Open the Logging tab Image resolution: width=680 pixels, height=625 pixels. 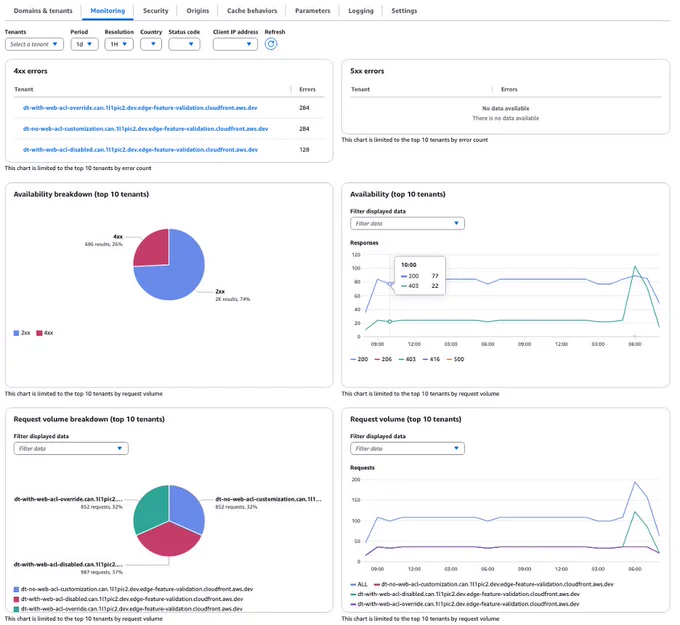tap(361, 10)
